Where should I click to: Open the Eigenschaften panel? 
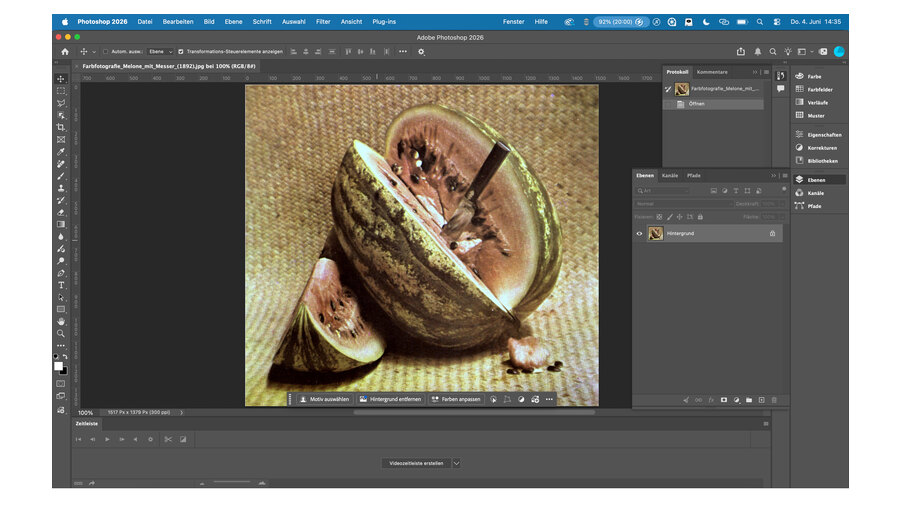click(818, 135)
